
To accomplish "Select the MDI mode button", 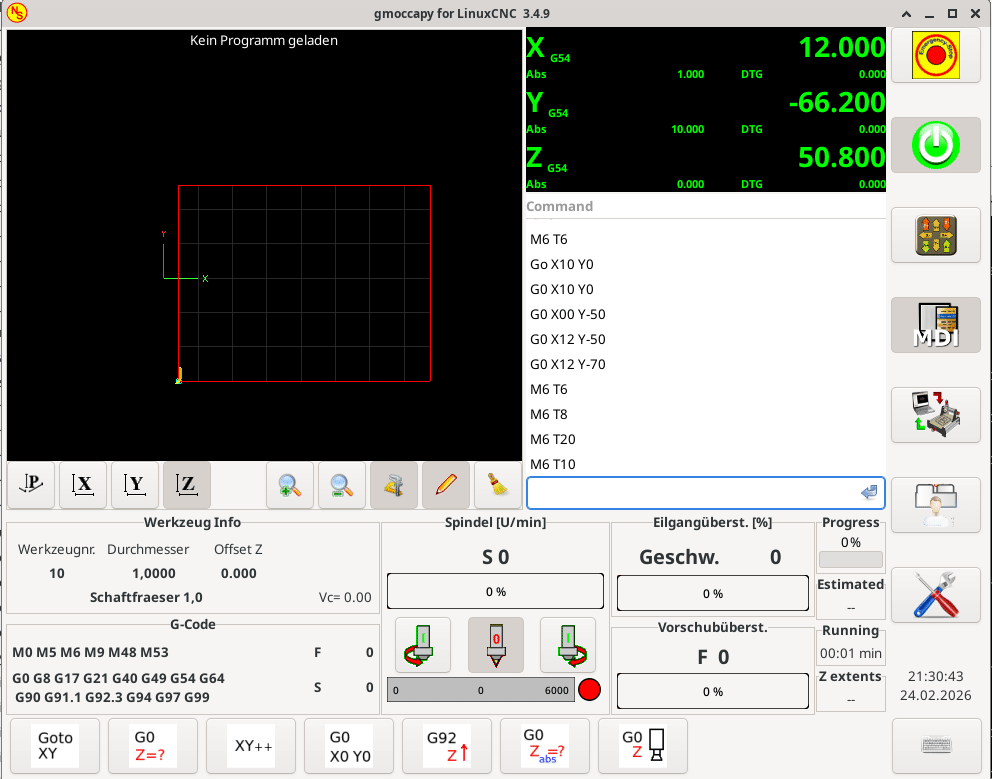I will tap(935, 325).
